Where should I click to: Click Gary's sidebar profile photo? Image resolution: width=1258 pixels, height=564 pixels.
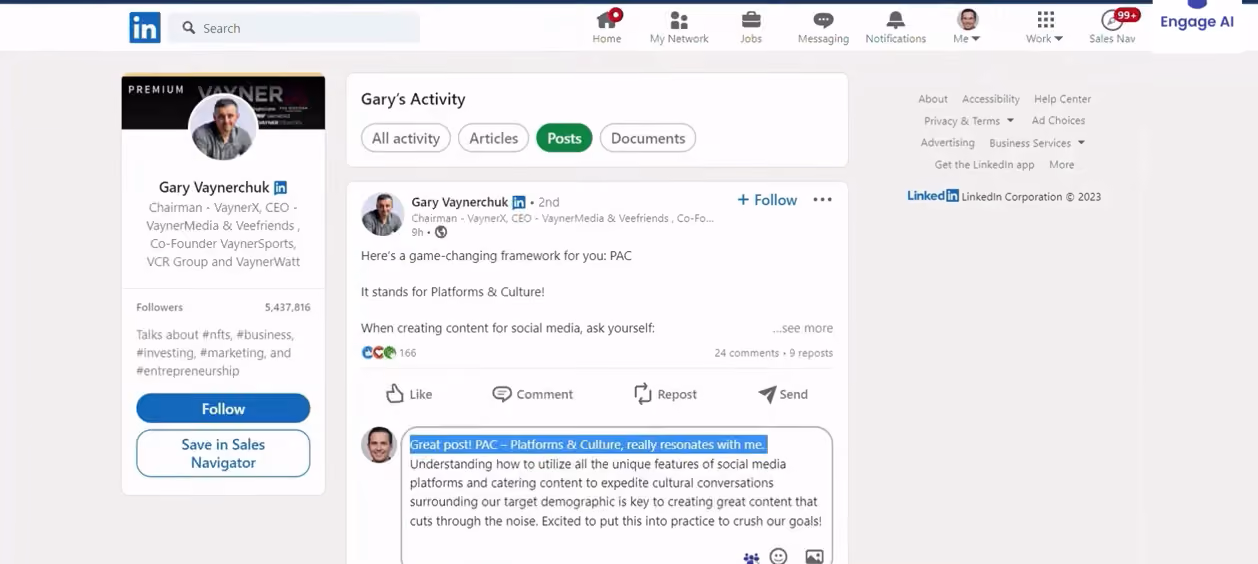[x=223, y=127]
